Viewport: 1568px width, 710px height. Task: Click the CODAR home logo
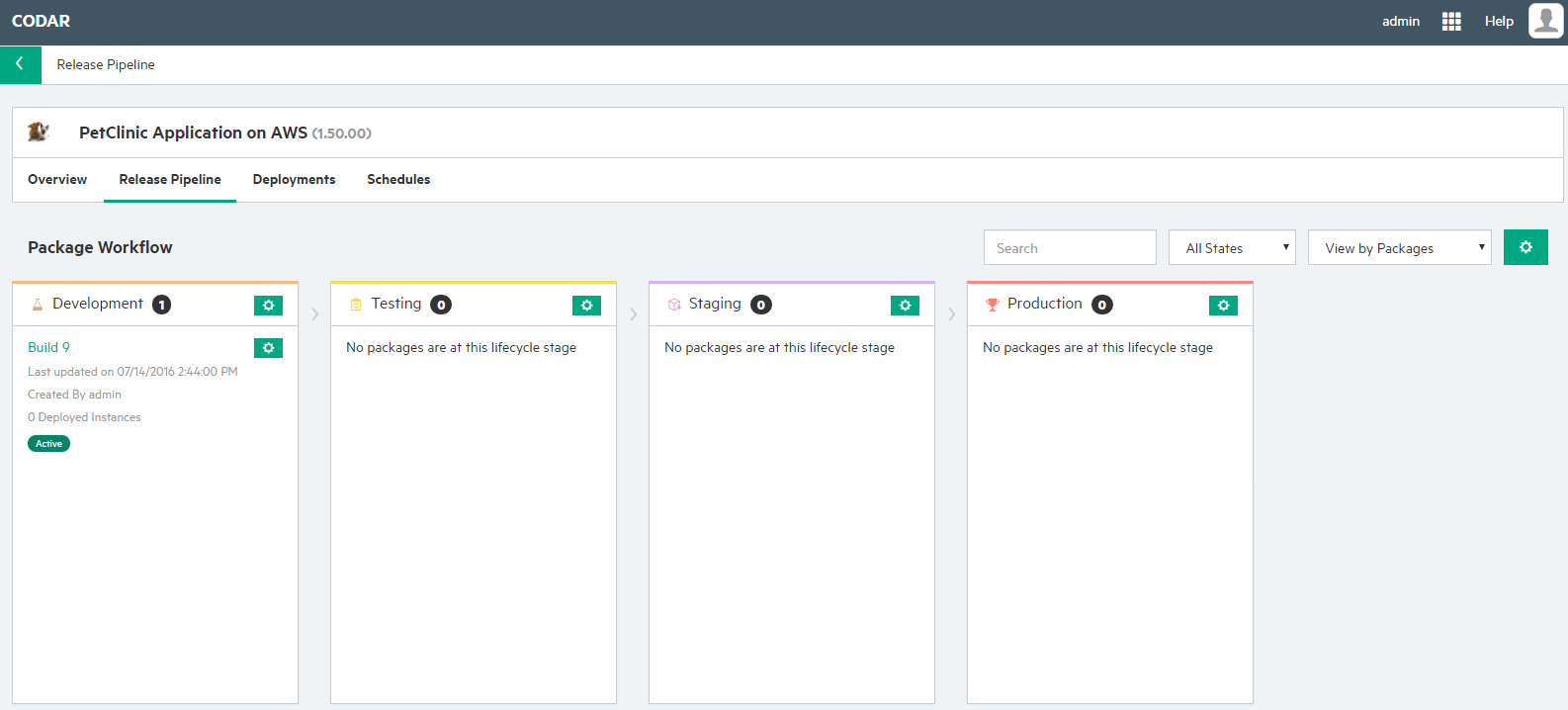41,21
